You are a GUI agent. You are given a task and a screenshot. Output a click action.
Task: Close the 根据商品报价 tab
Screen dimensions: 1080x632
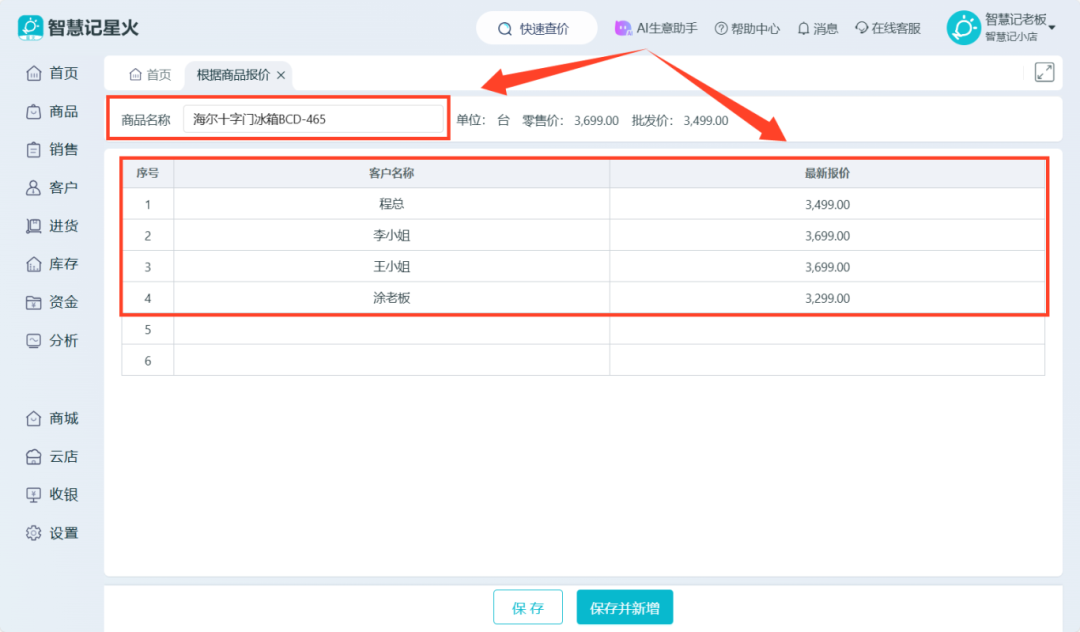pyautogui.click(x=281, y=75)
